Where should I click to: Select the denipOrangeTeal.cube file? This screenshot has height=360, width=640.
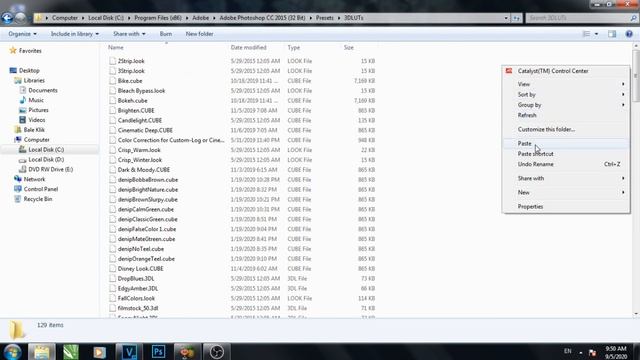click(146, 259)
